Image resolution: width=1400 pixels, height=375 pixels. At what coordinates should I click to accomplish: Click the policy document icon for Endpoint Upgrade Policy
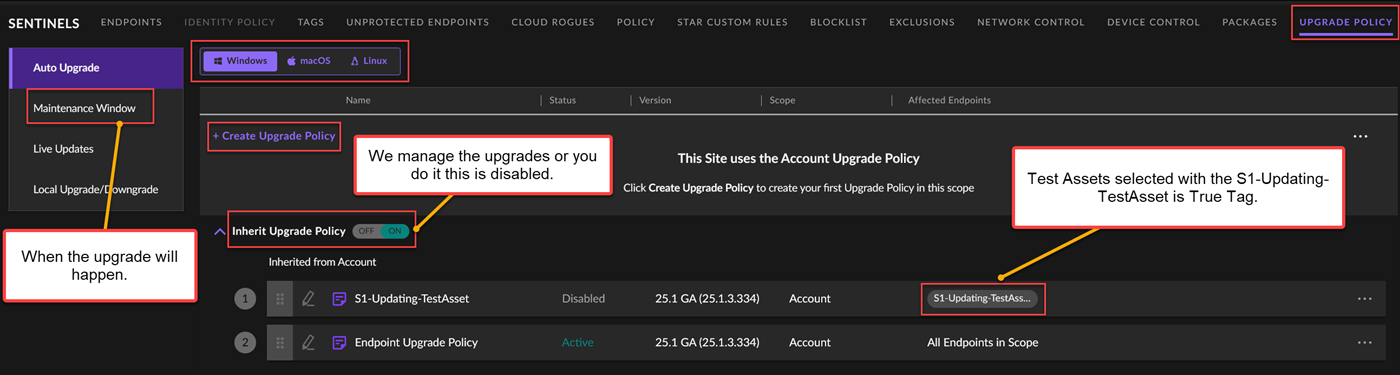tap(339, 342)
